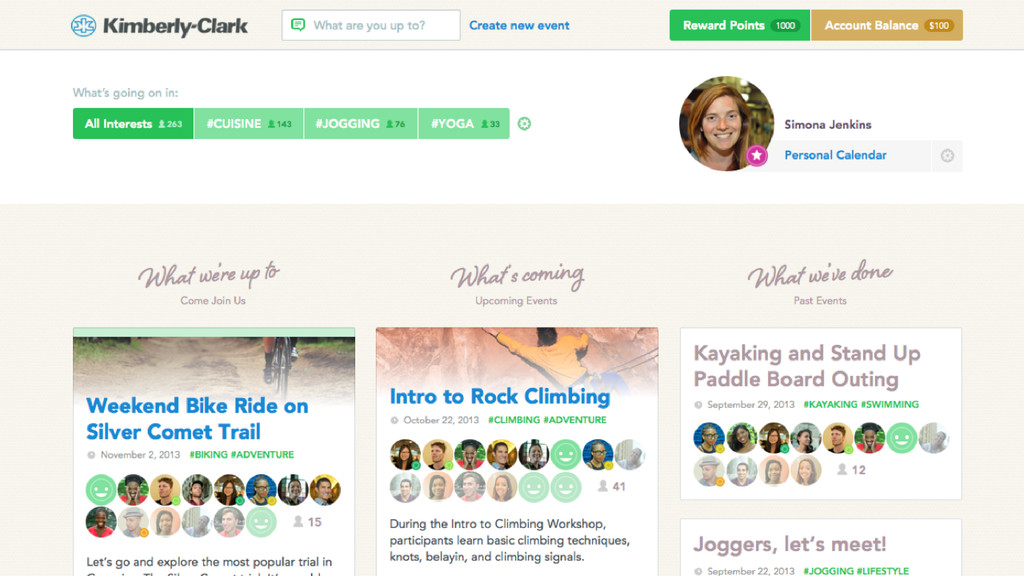
Task: Click the Kimberly-Clark logo icon
Action: pyautogui.click(x=84, y=25)
